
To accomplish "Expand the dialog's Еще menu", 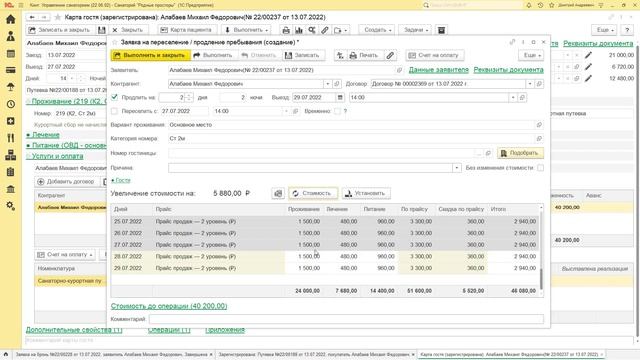I will tap(531, 55).
